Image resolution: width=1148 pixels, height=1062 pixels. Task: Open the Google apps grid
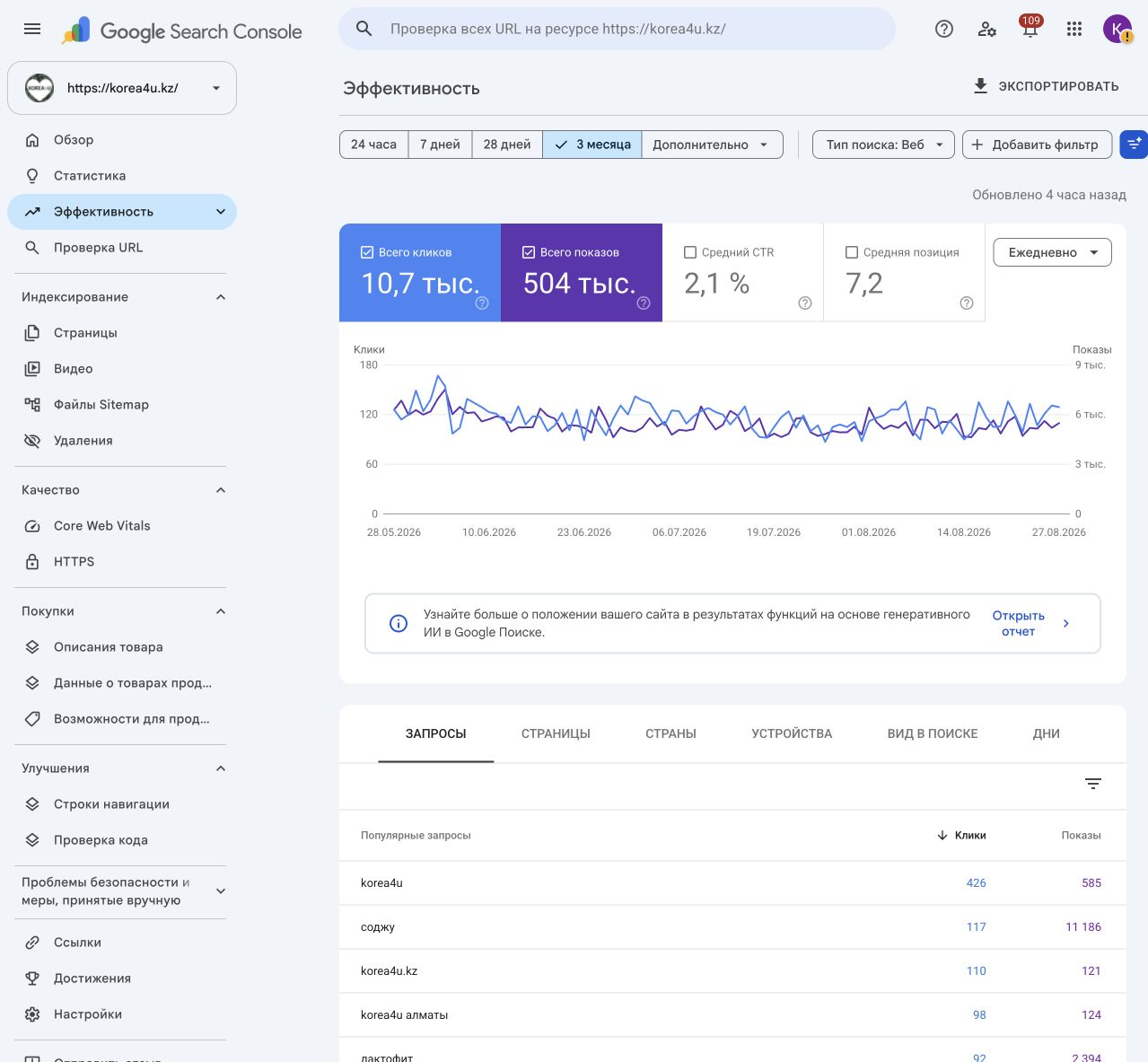pyautogui.click(x=1074, y=29)
